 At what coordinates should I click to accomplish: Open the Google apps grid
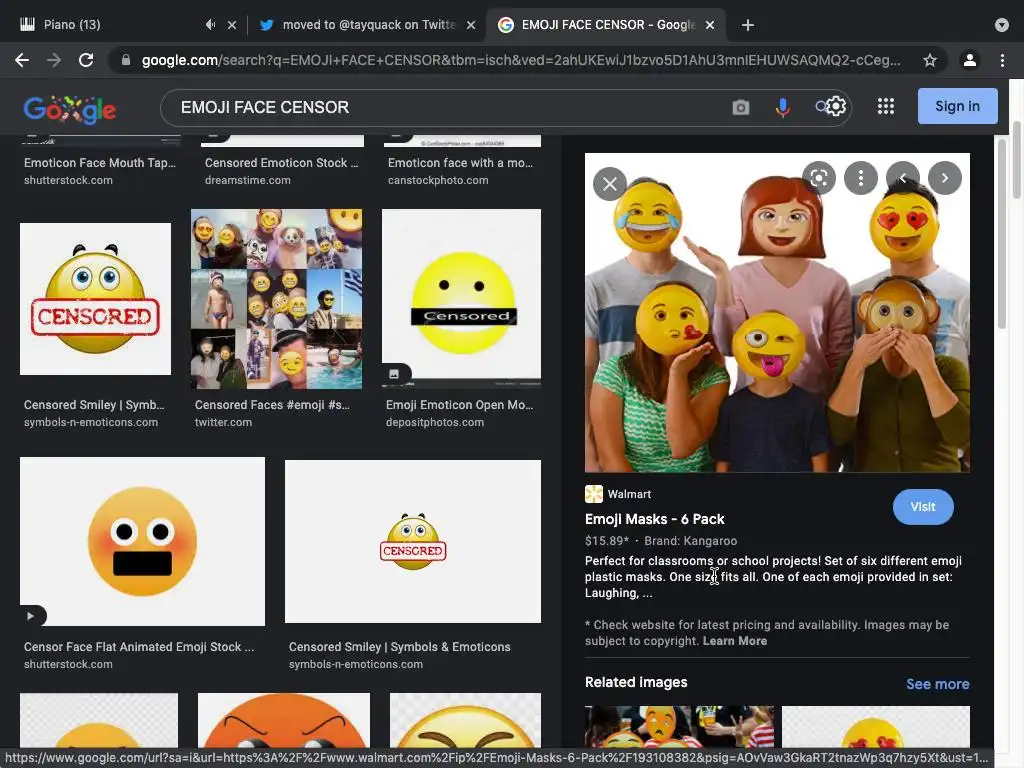[x=886, y=106]
